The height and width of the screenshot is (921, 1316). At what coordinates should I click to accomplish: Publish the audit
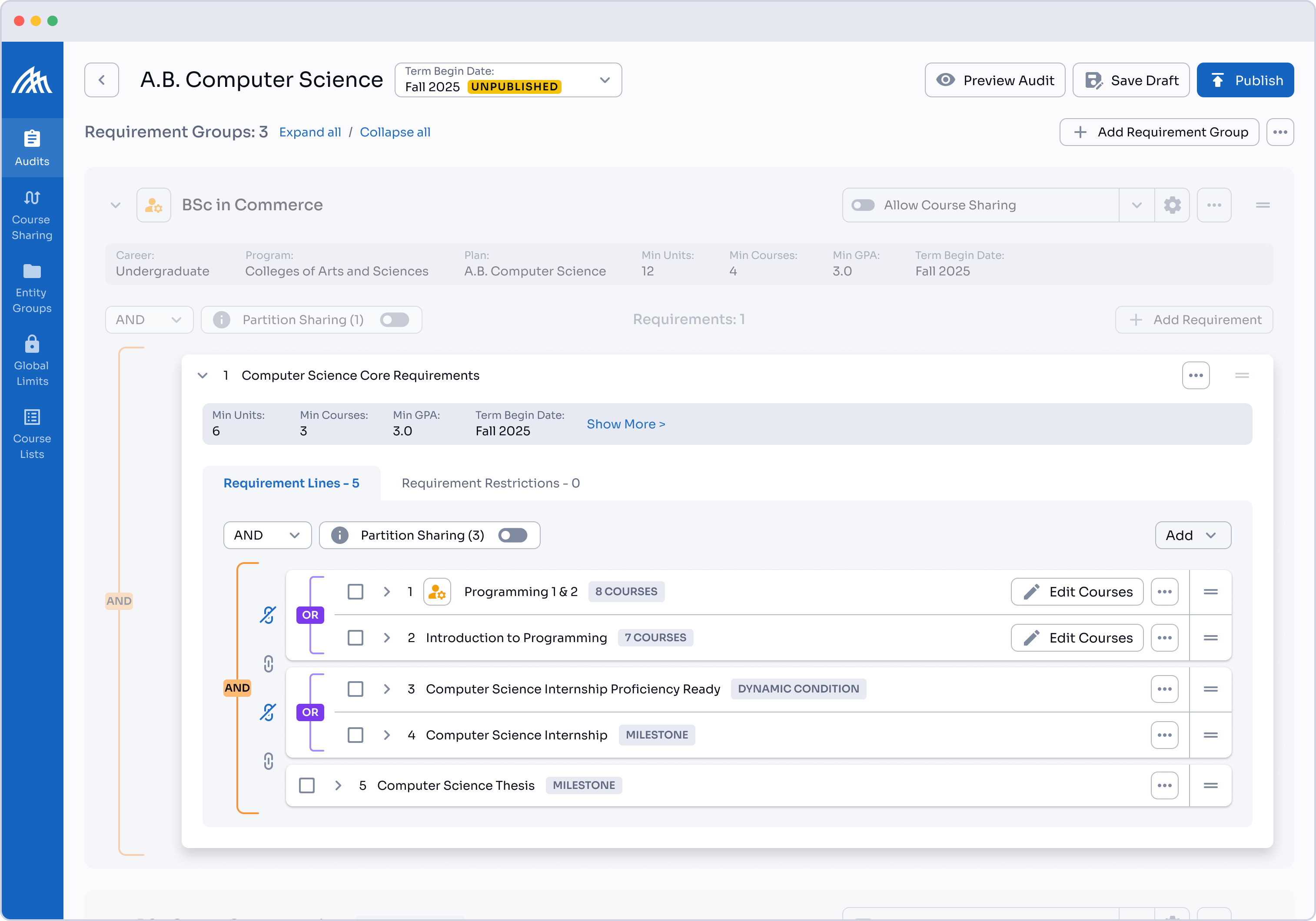[1246, 80]
